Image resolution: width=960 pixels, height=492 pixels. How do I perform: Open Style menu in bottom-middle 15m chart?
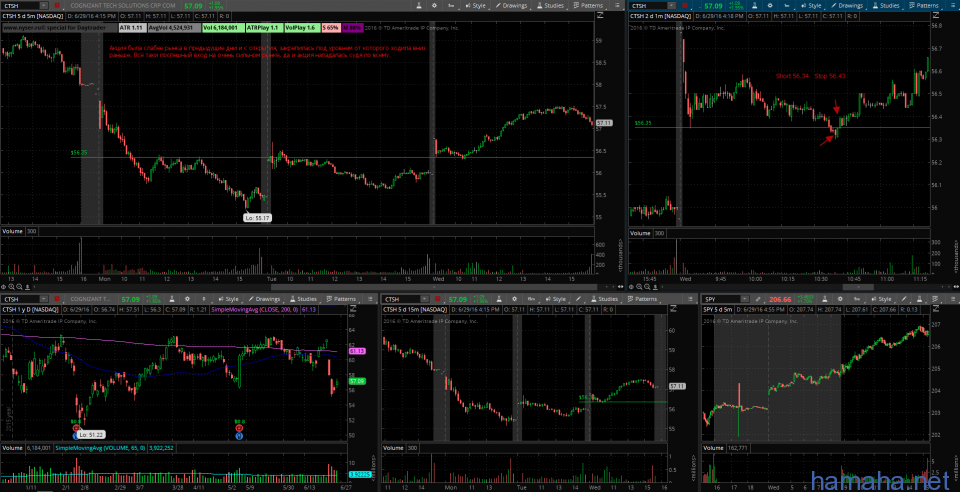[555, 299]
